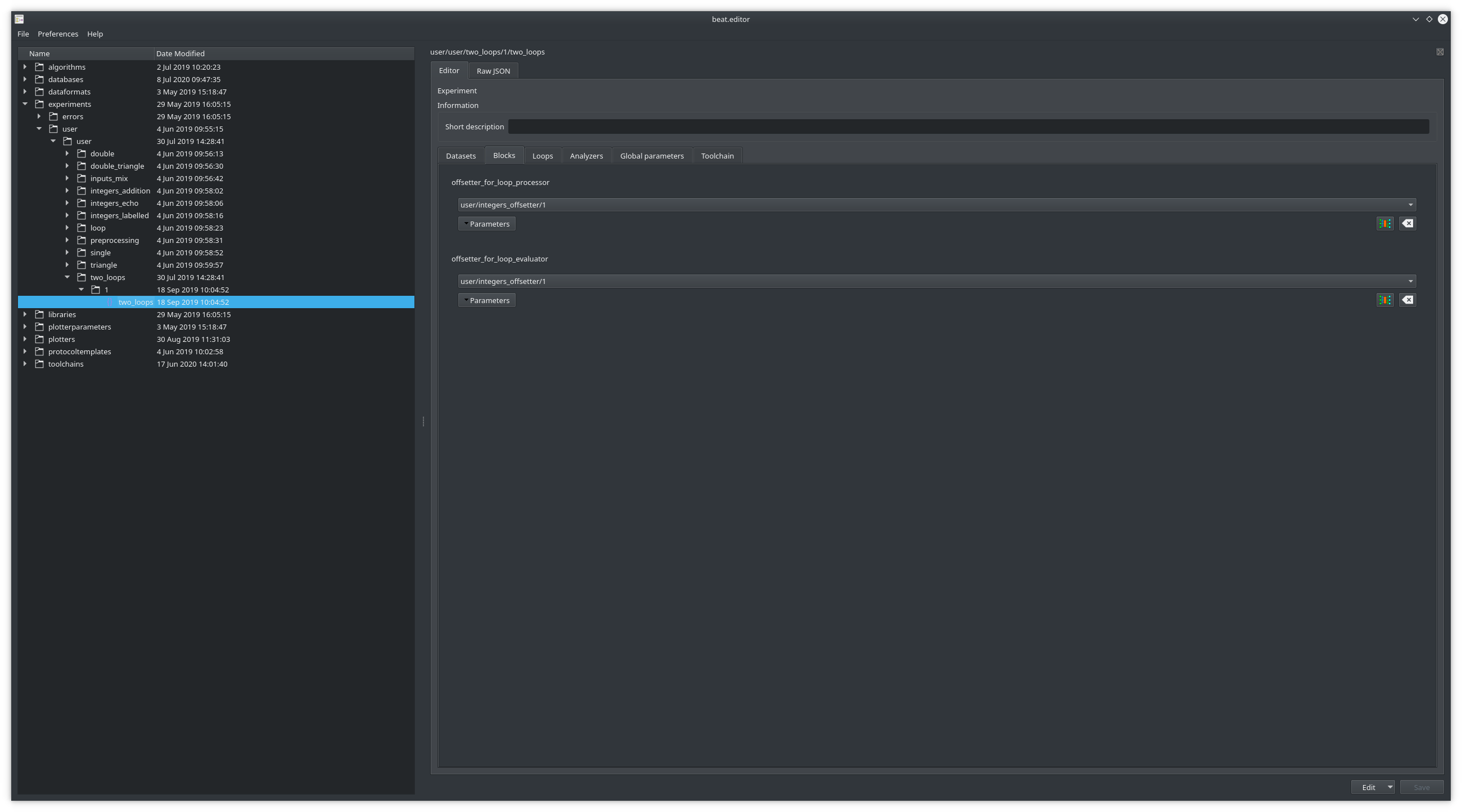Click the beat.editor icon in the title bar
This screenshot has width=1462, height=812.
coord(19,19)
